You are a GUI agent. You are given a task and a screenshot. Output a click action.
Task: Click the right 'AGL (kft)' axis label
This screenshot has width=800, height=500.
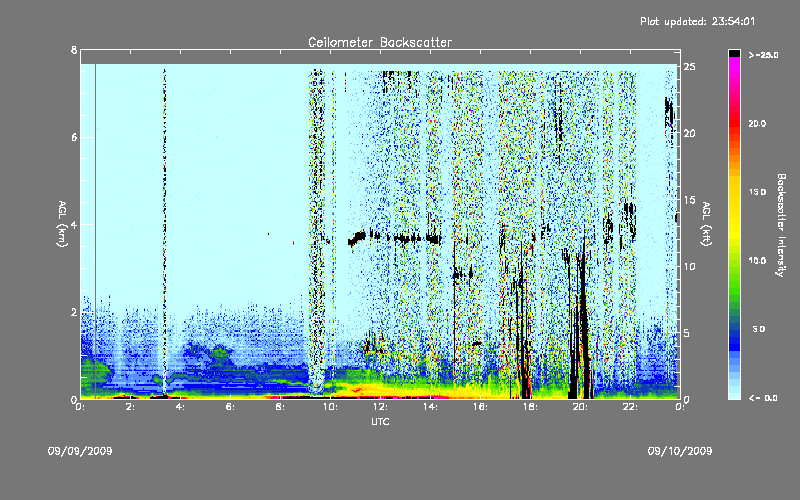point(706,224)
